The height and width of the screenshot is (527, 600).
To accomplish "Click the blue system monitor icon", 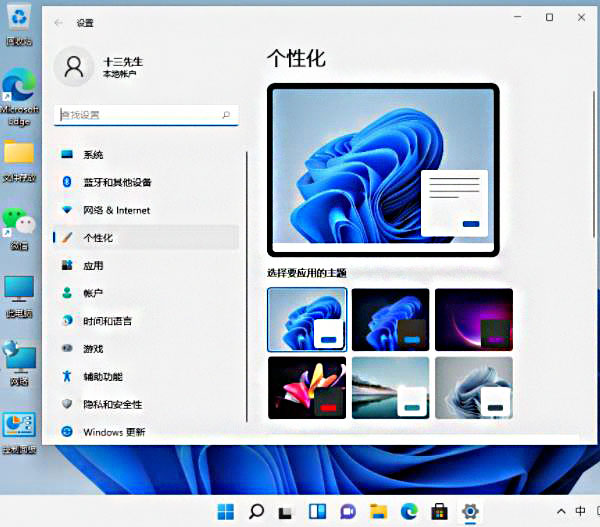I will point(67,154).
